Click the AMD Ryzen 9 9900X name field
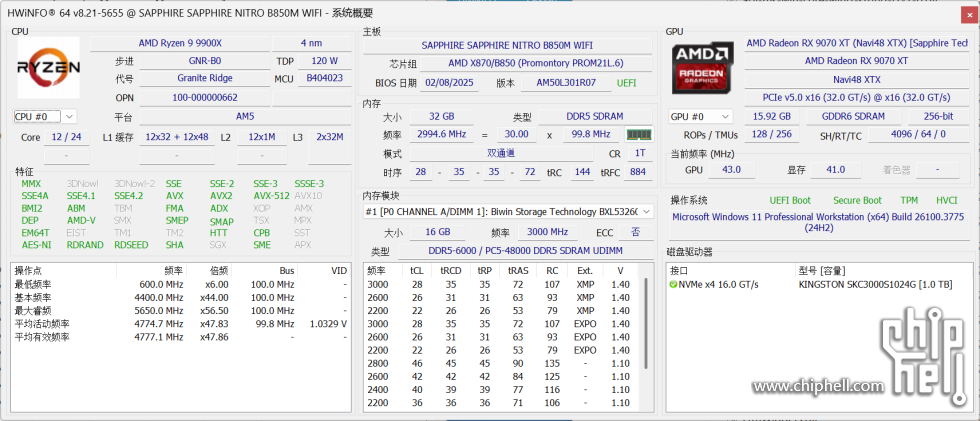The height and width of the screenshot is (421, 980). (180, 43)
